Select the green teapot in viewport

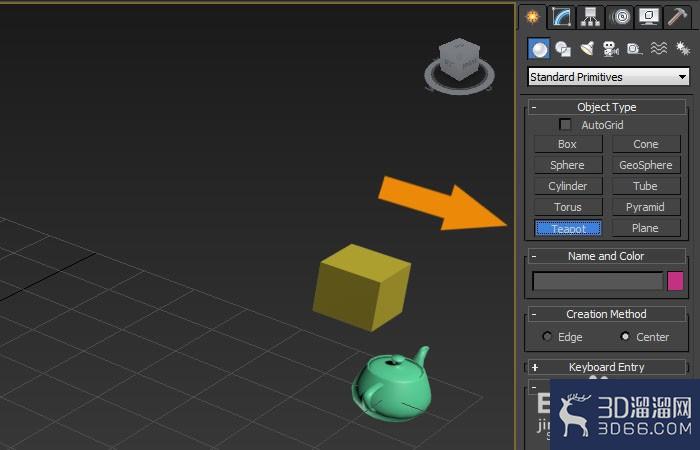392,384
